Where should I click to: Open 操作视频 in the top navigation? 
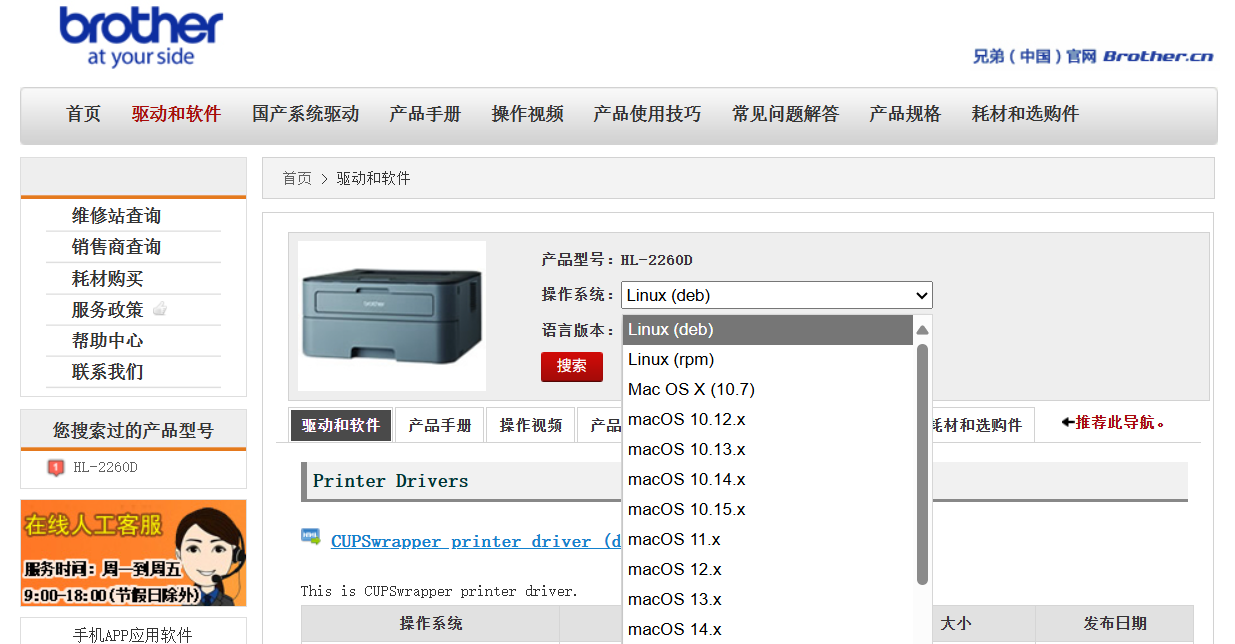point(527,114)
